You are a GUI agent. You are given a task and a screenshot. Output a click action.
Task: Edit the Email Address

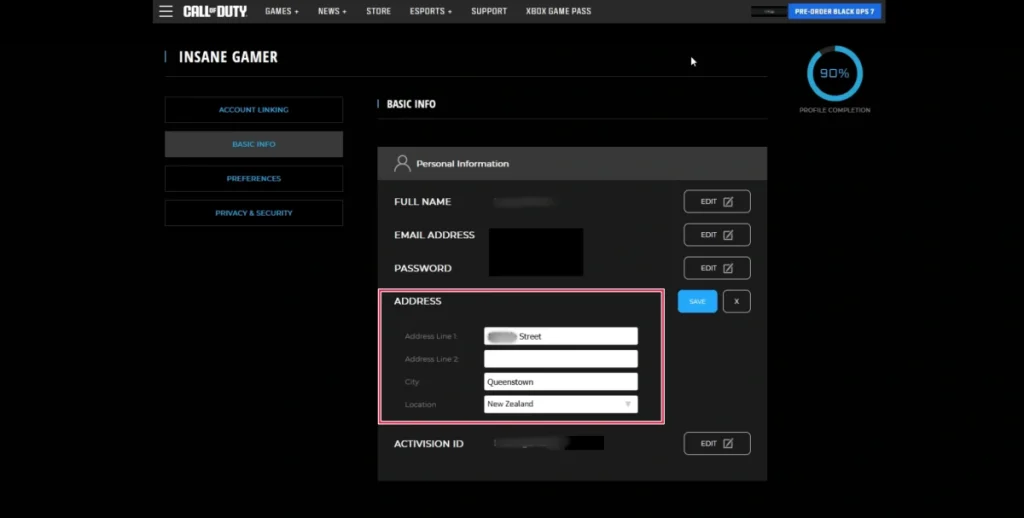coord(716,235)
